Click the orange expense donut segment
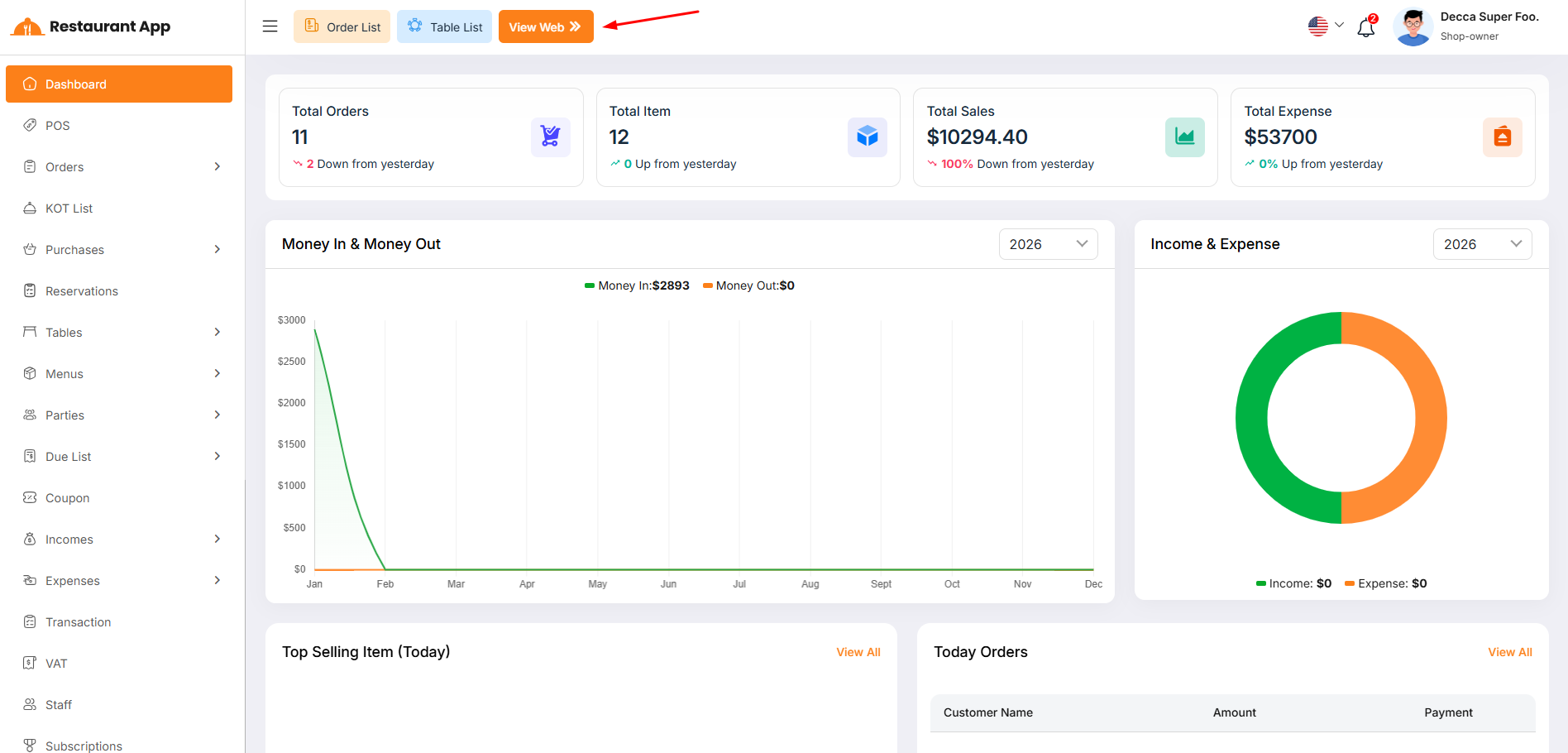This screenshot has width=1568, height=753. coord(1430,418)
